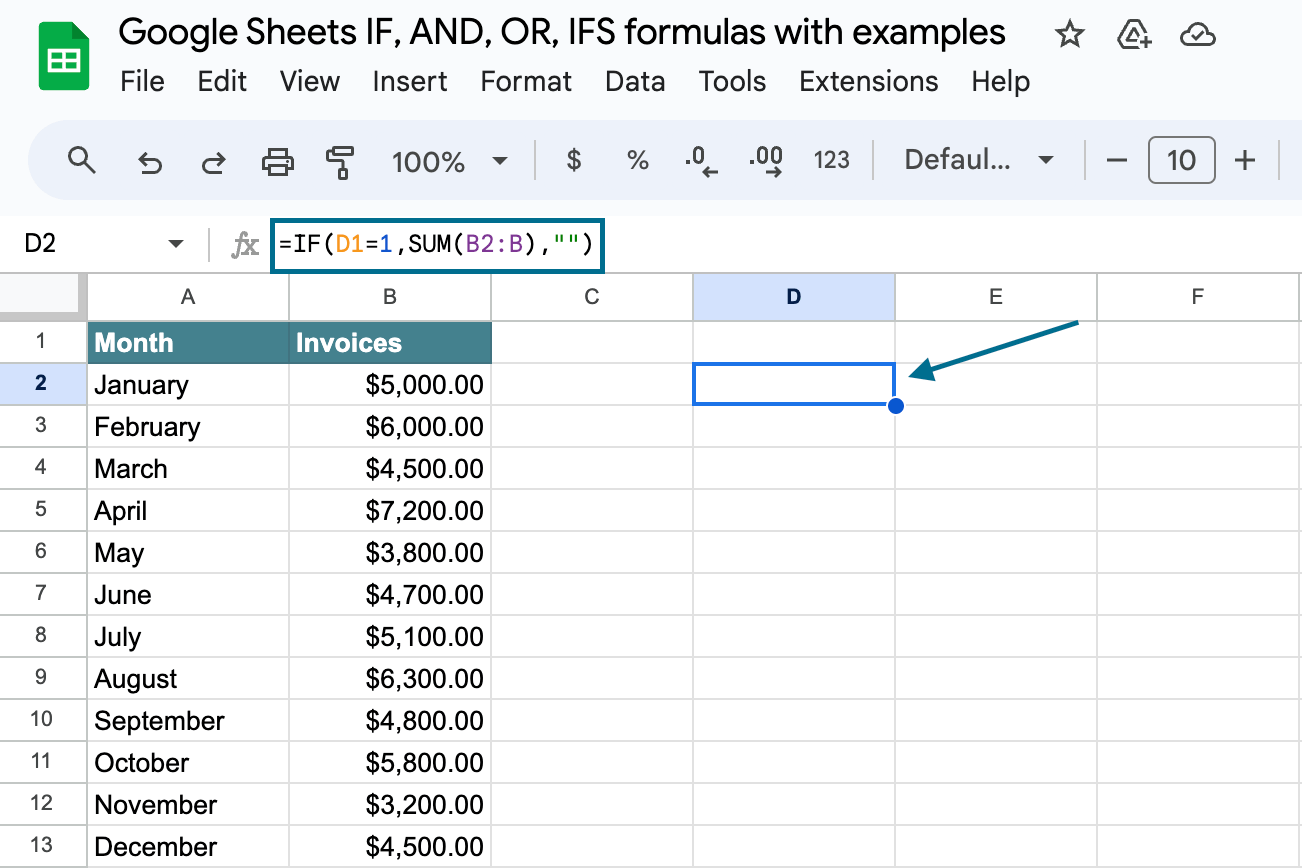Screen dimensions: 1302x868
Task: Apply percent format to cell
Action: (x=637, y=160)
